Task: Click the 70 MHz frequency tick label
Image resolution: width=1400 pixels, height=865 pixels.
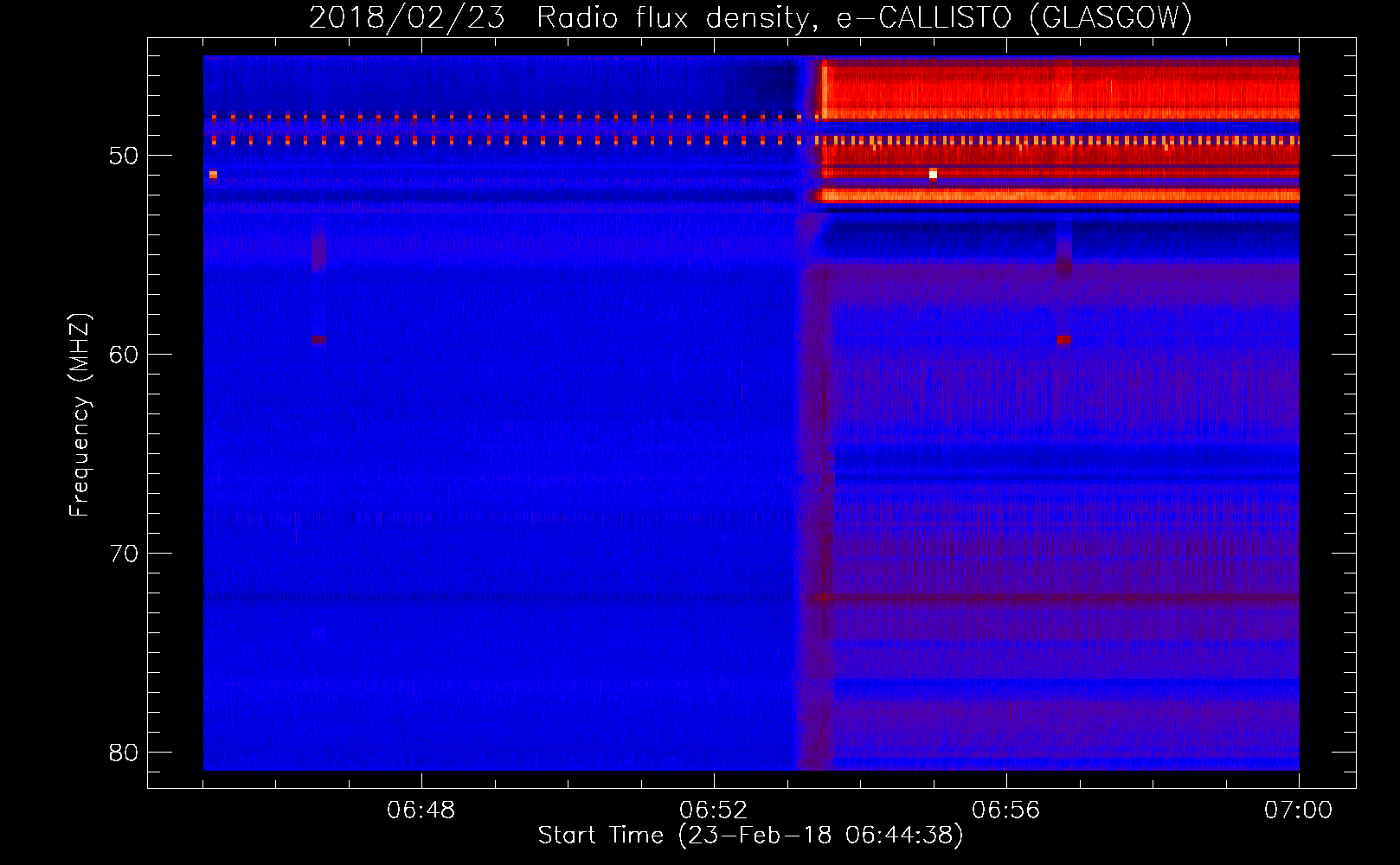Action: pyautogui.click(x=124, y=554)
